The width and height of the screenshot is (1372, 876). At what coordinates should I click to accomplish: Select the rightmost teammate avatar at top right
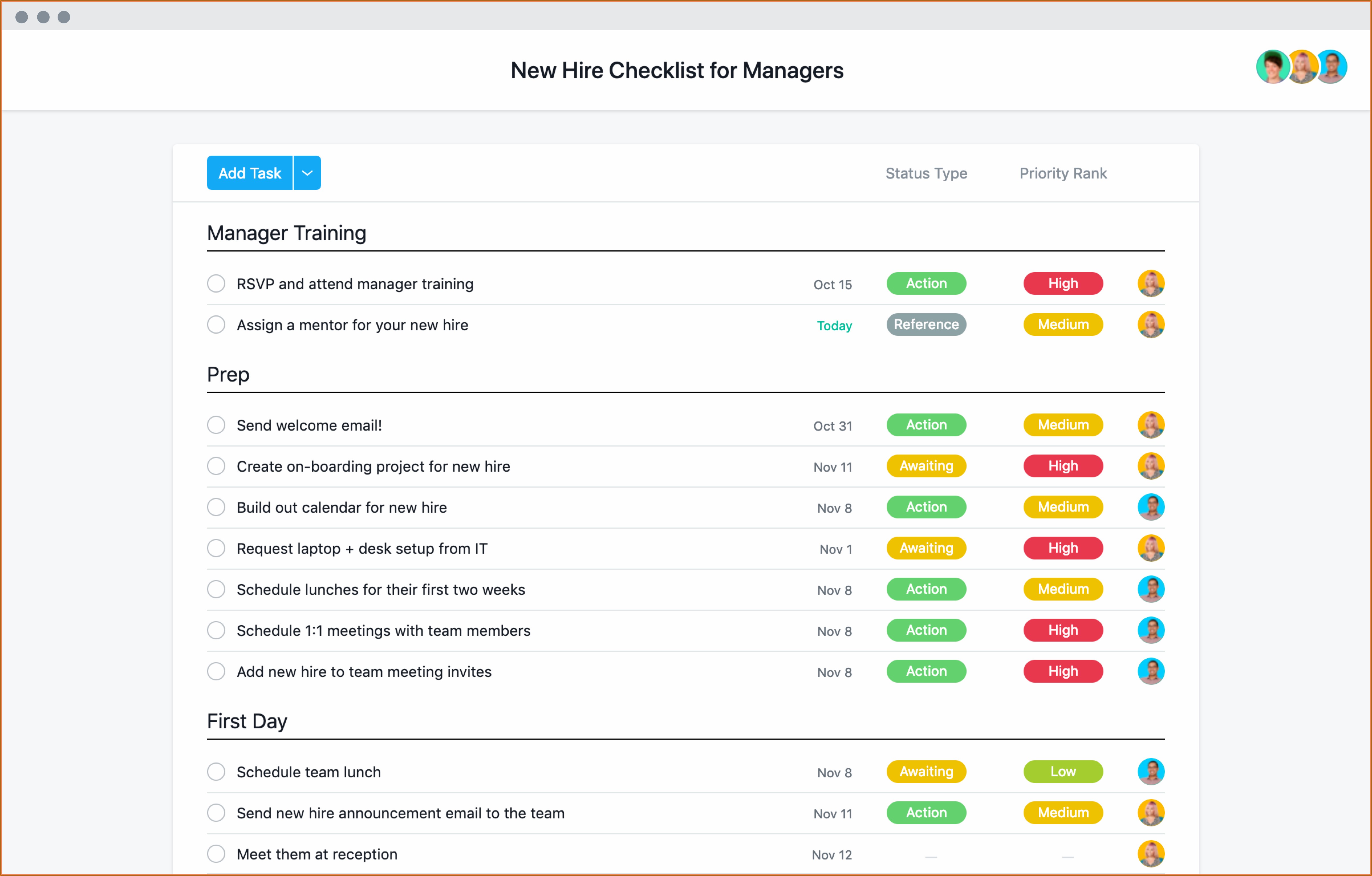point(1332,67)
